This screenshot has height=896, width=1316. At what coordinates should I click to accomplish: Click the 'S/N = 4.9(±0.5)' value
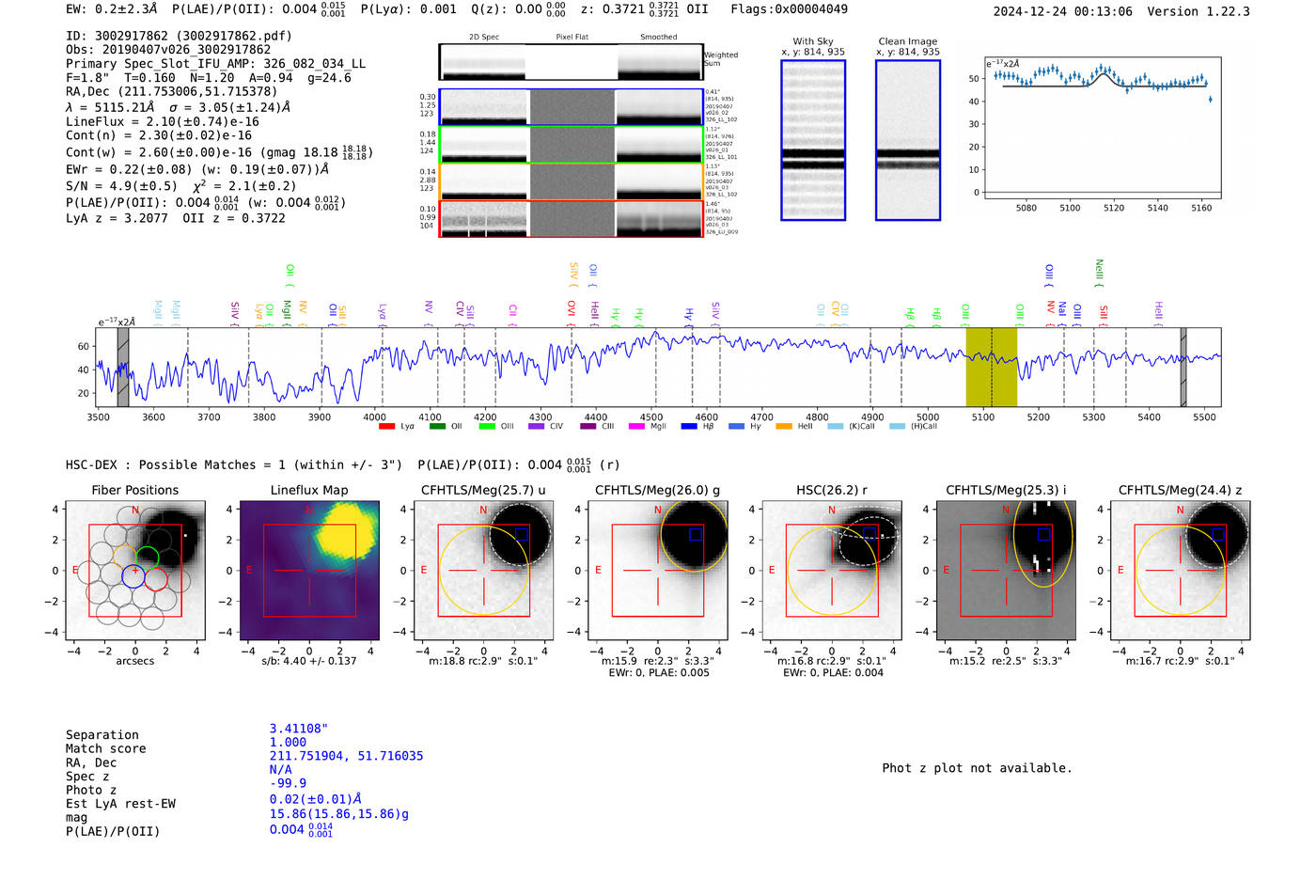coord(121,186)
